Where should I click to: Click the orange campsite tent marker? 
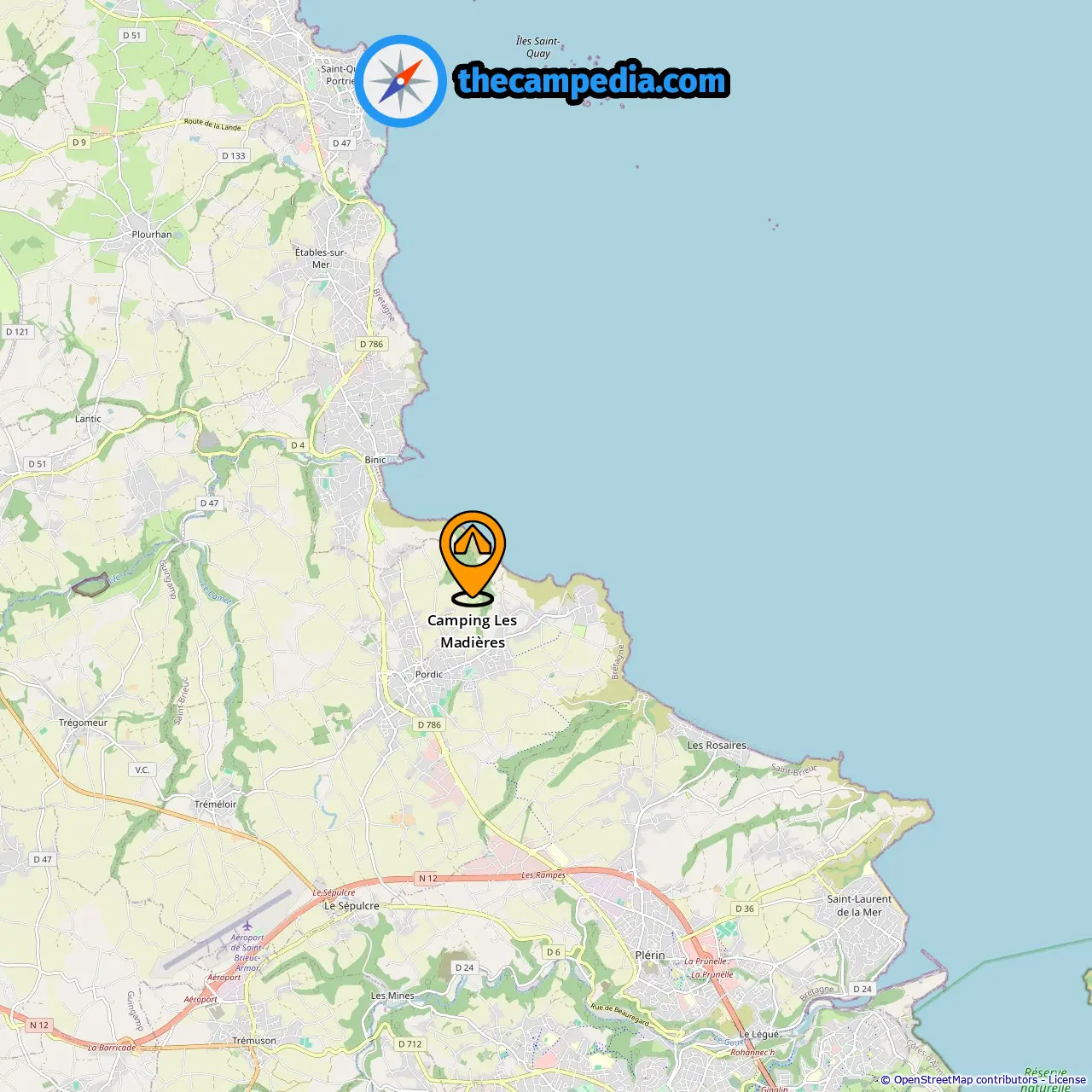tap(473, 557)
